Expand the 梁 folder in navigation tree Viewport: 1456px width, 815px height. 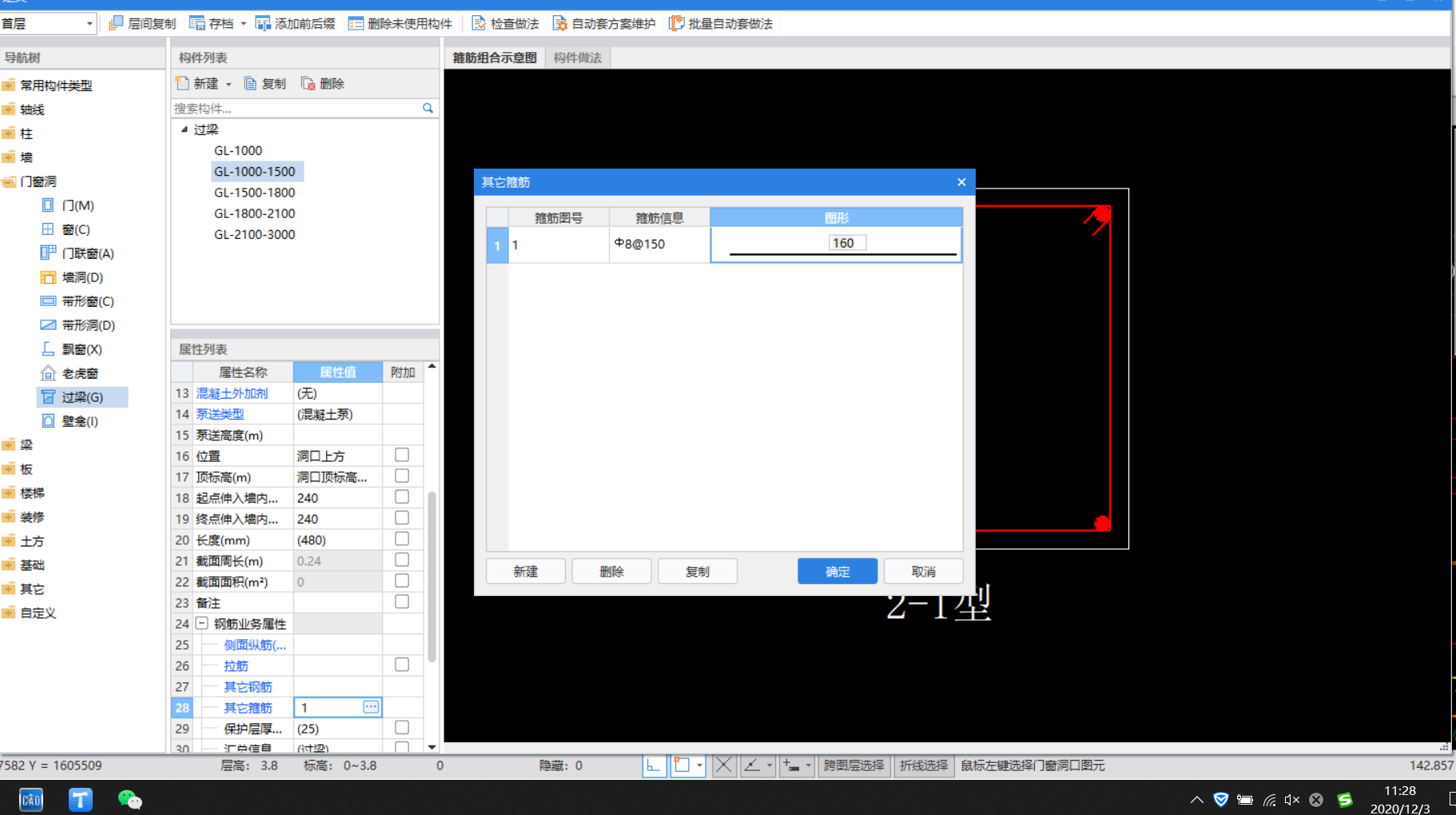(x=9, y=445)
